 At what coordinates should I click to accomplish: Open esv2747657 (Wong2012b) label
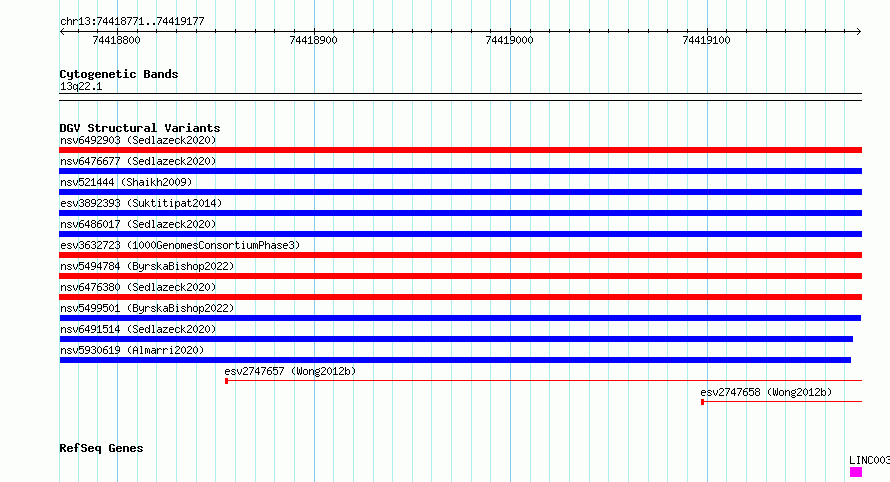pyautogui.click(x=290, y=371)
